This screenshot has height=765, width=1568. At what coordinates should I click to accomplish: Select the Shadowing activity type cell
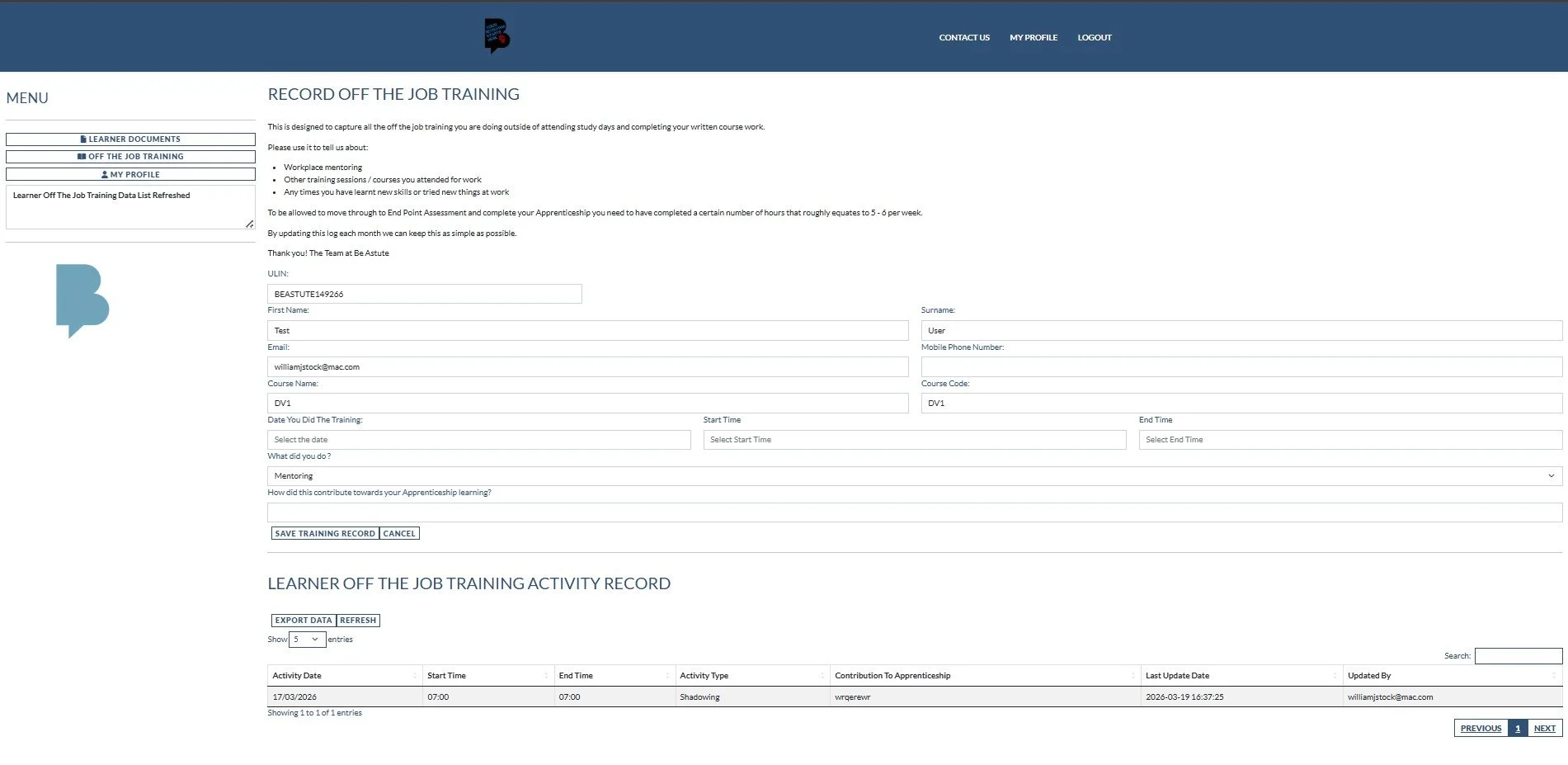point(752,697)
